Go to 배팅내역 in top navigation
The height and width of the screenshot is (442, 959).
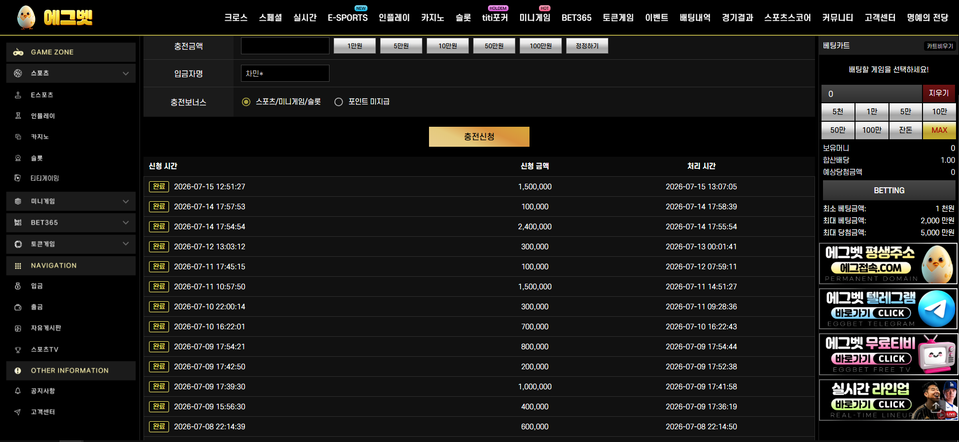point(695,18)
